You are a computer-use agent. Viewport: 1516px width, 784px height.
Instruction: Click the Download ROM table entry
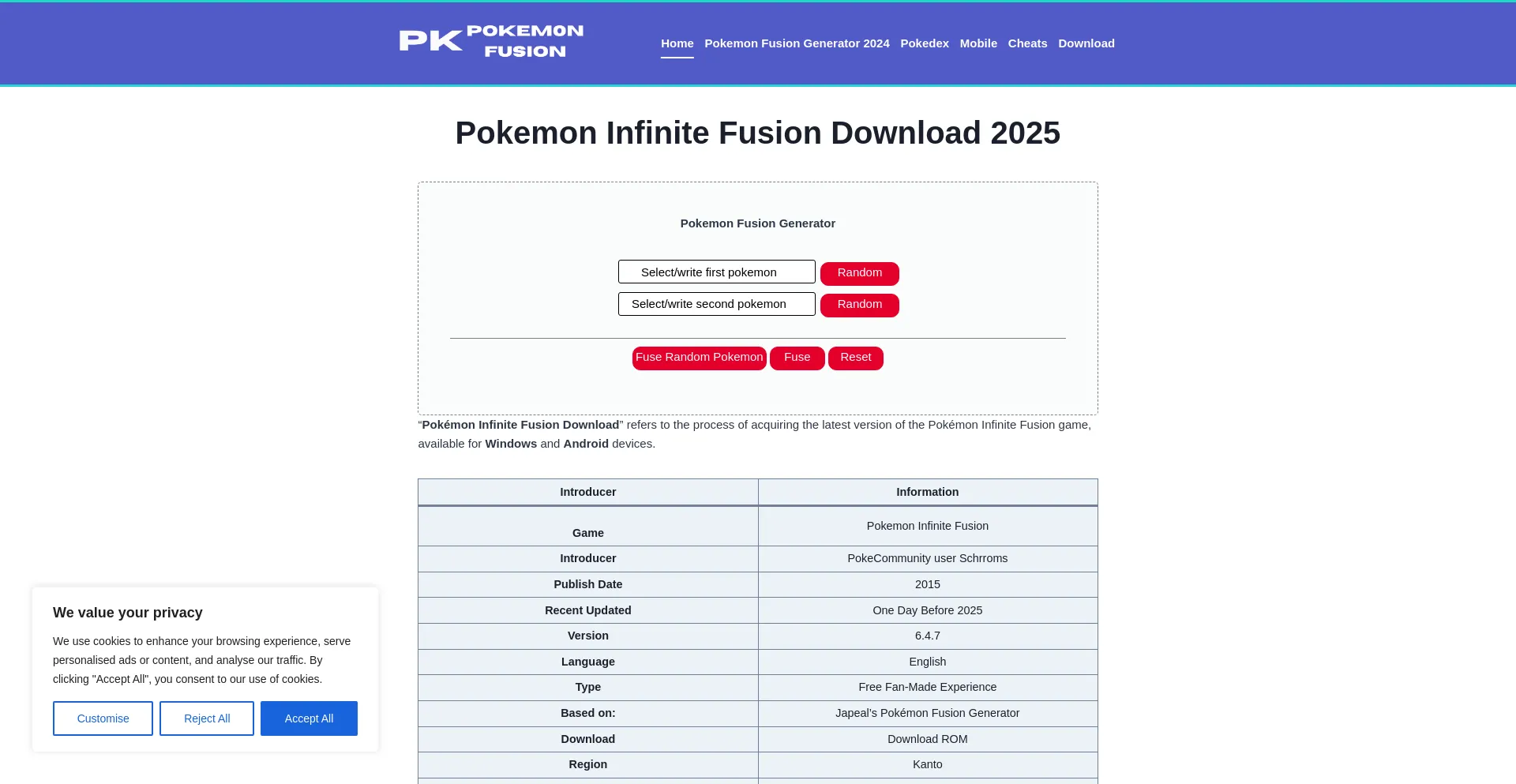pyautogui.click(x=927, y=739)
